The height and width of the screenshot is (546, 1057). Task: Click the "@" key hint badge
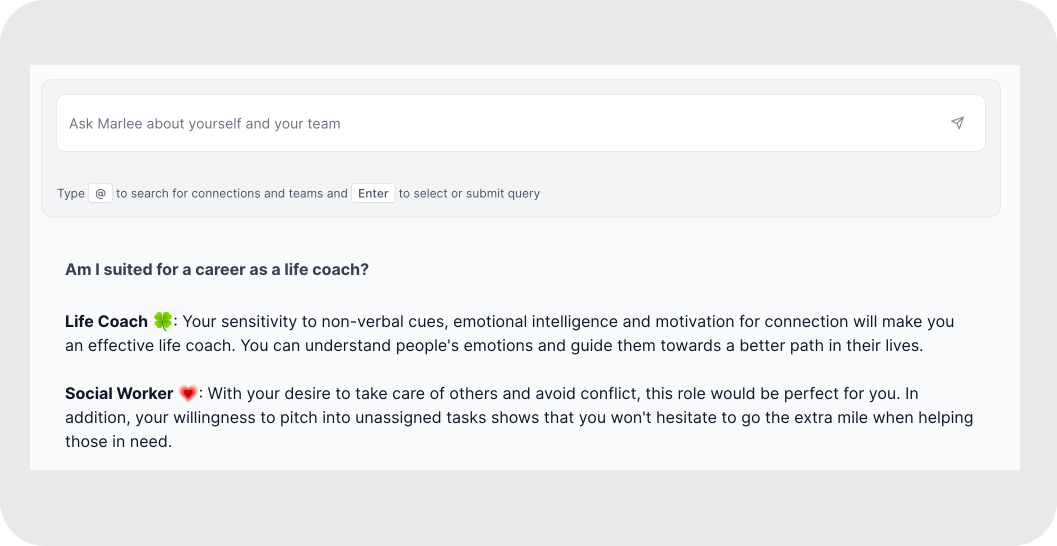click(x=100, y=193)
